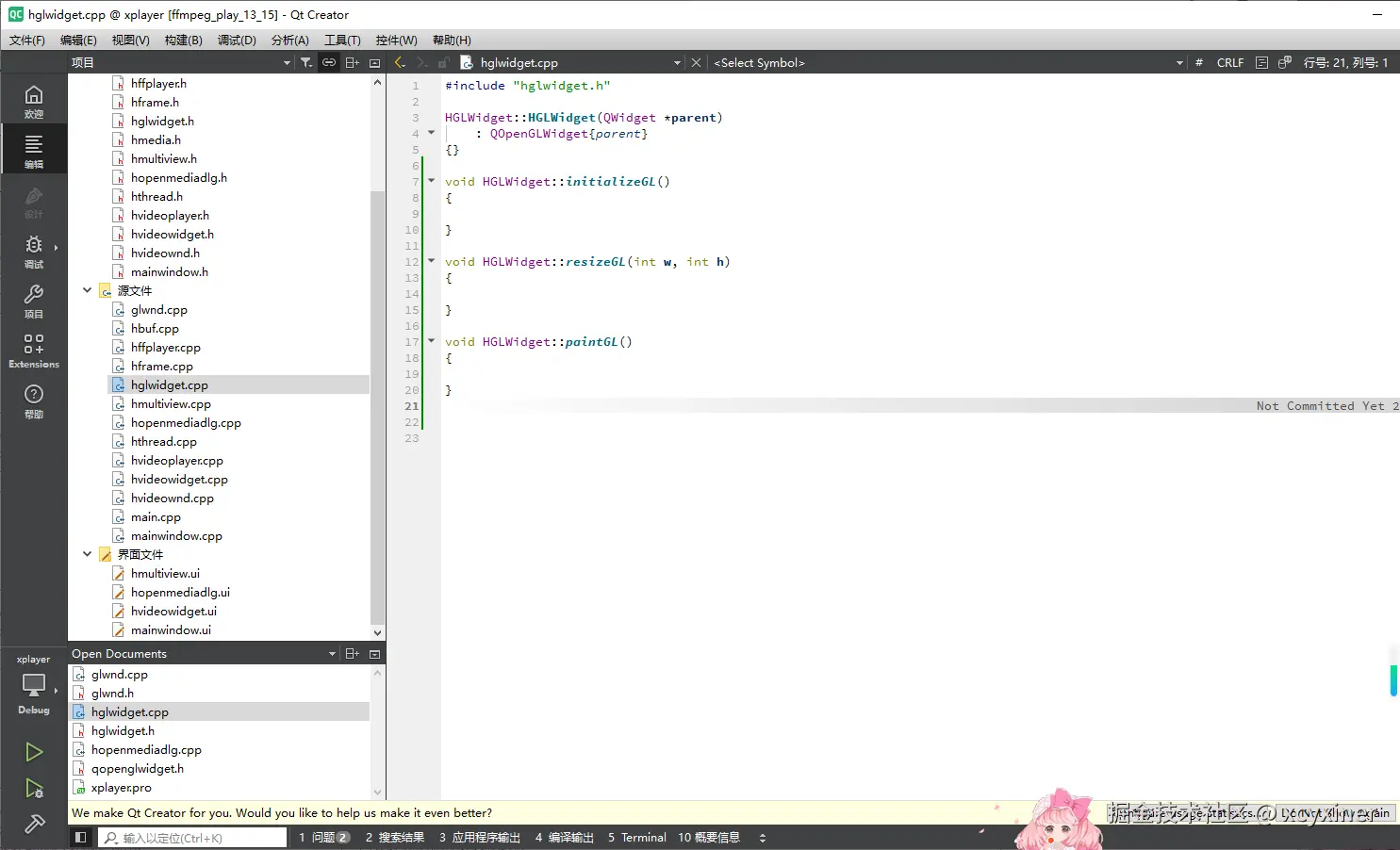Image resolution: width=1400 pixels, height=850 pixels.
Task: Open the 文件(F) menu
Action: (x=27, y=40)
